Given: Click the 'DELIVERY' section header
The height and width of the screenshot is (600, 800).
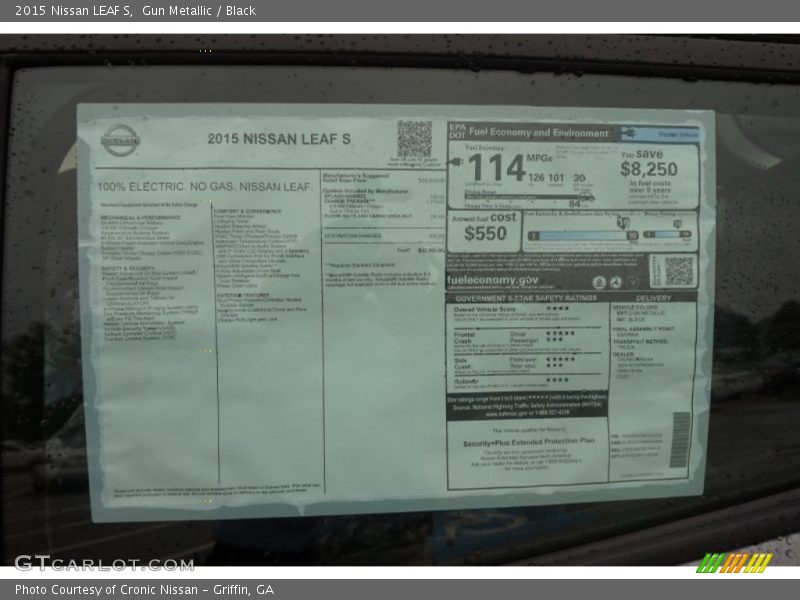Looking at the screenshot, I should tap(654, 298).
